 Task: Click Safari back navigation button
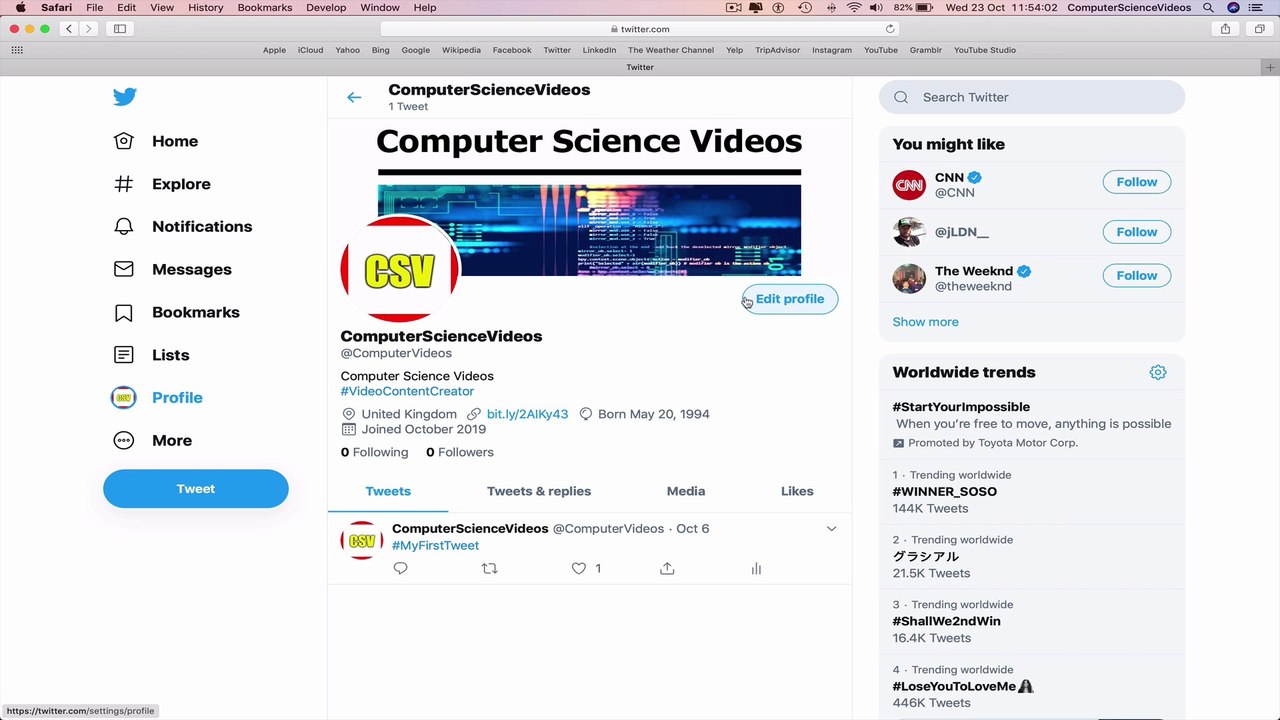(69, 29)
